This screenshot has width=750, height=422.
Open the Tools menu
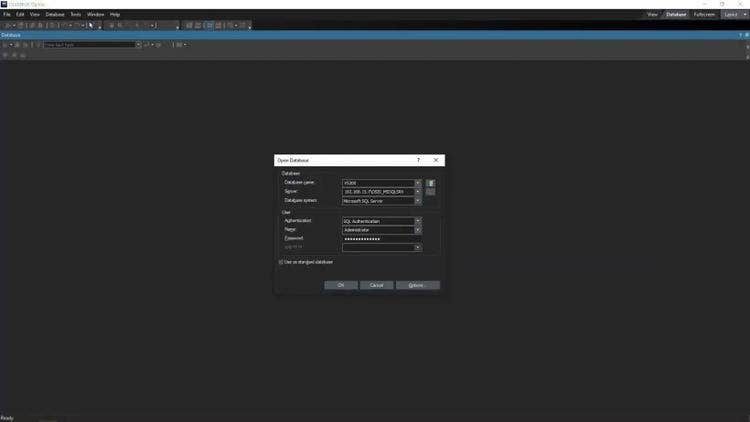75,15
